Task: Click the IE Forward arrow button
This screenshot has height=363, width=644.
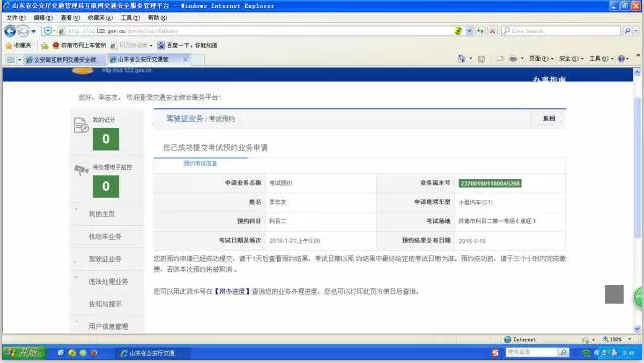Action: 24,31
